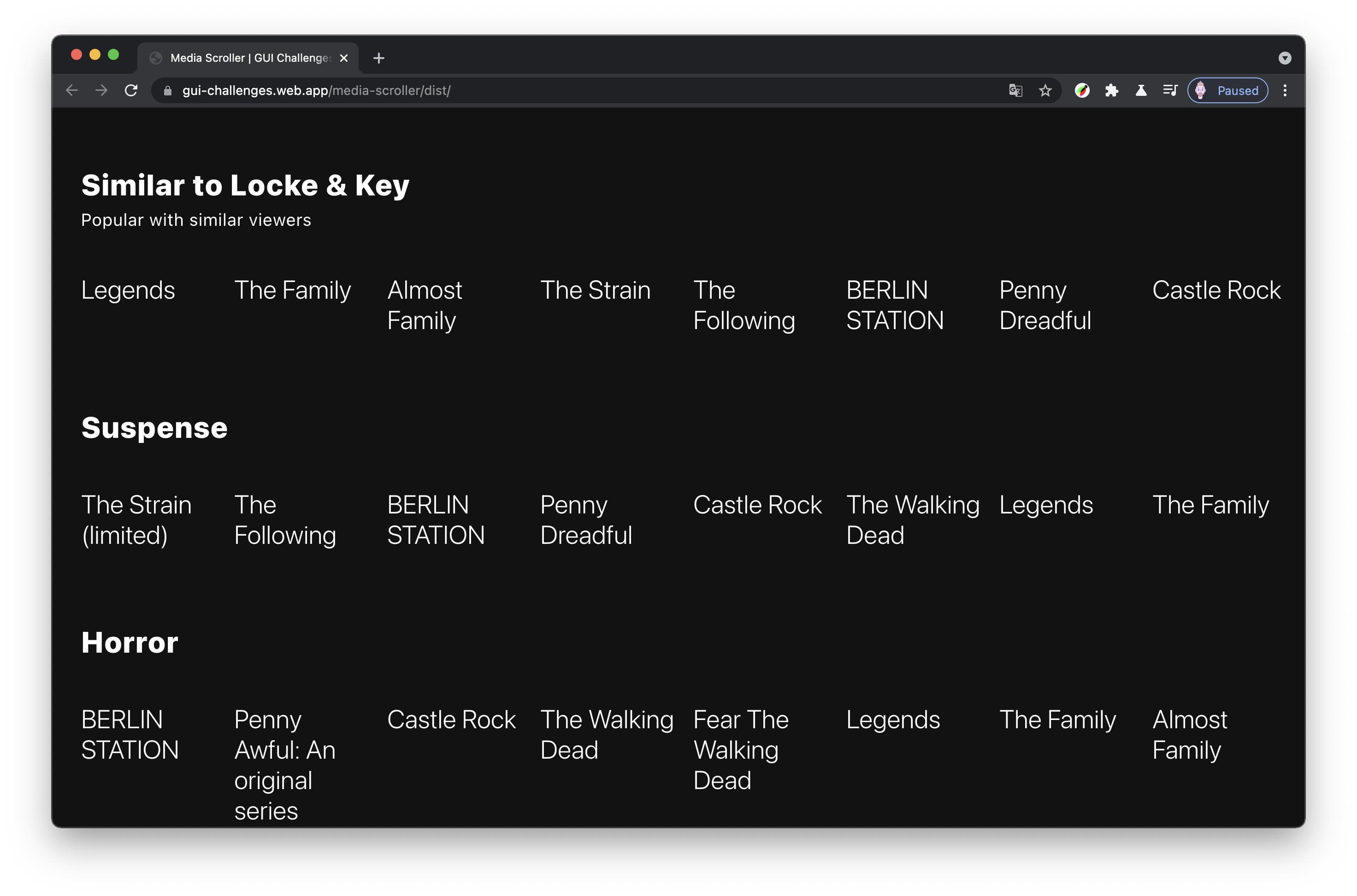
Task: Click the browser bookmark star icon
Action: (x=1046, y=90)
